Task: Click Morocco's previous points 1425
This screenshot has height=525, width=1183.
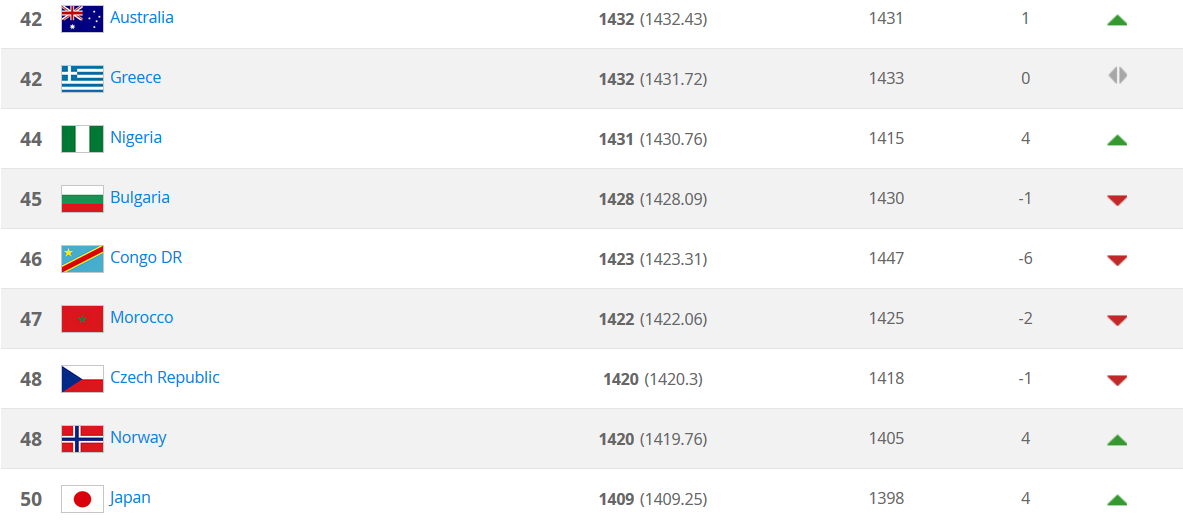Action: pyautogui.click(x=886, y=318)
